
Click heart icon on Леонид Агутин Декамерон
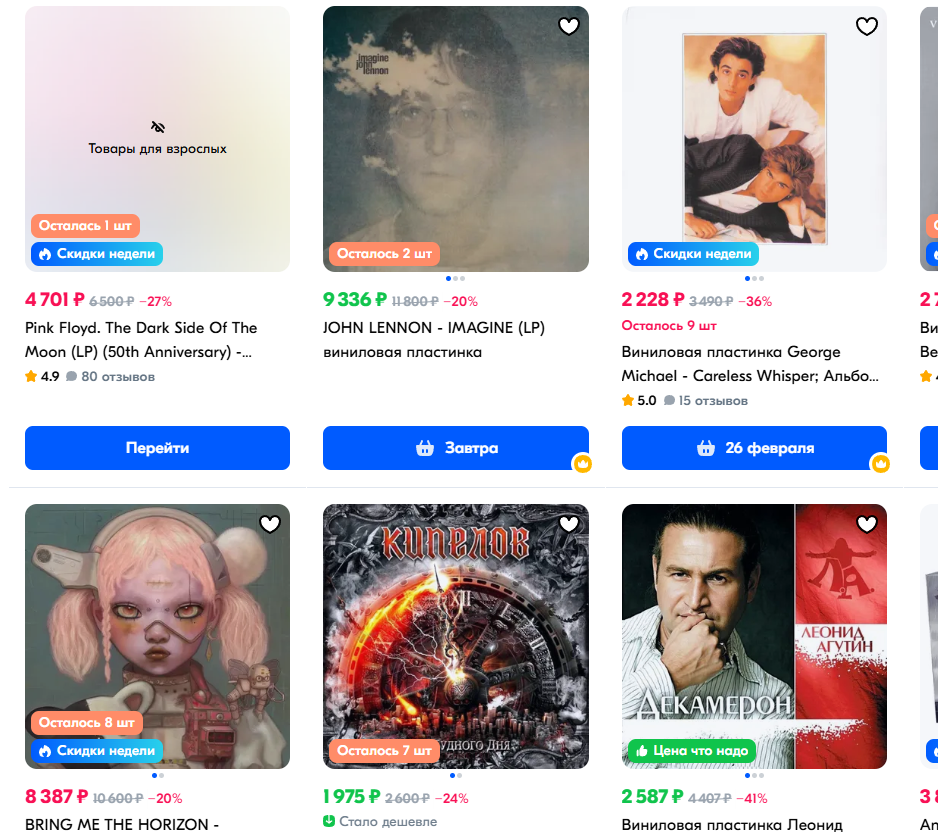pos(867,524)
